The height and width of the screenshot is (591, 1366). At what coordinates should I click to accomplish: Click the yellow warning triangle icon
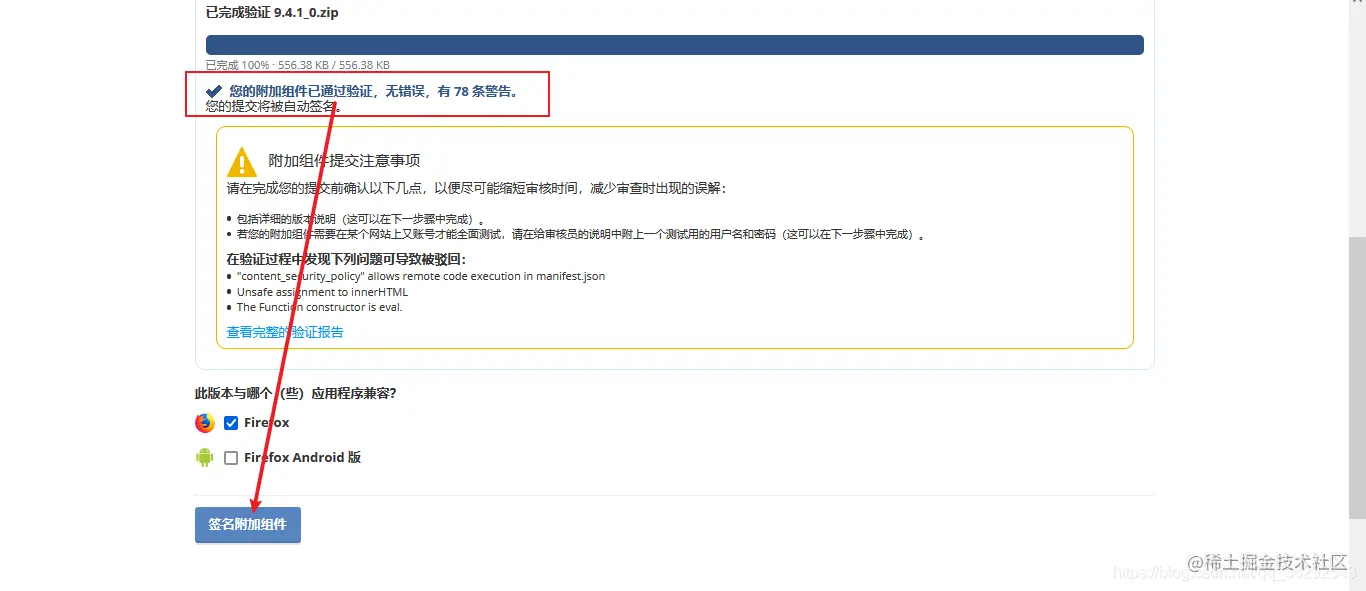(242, 162)
